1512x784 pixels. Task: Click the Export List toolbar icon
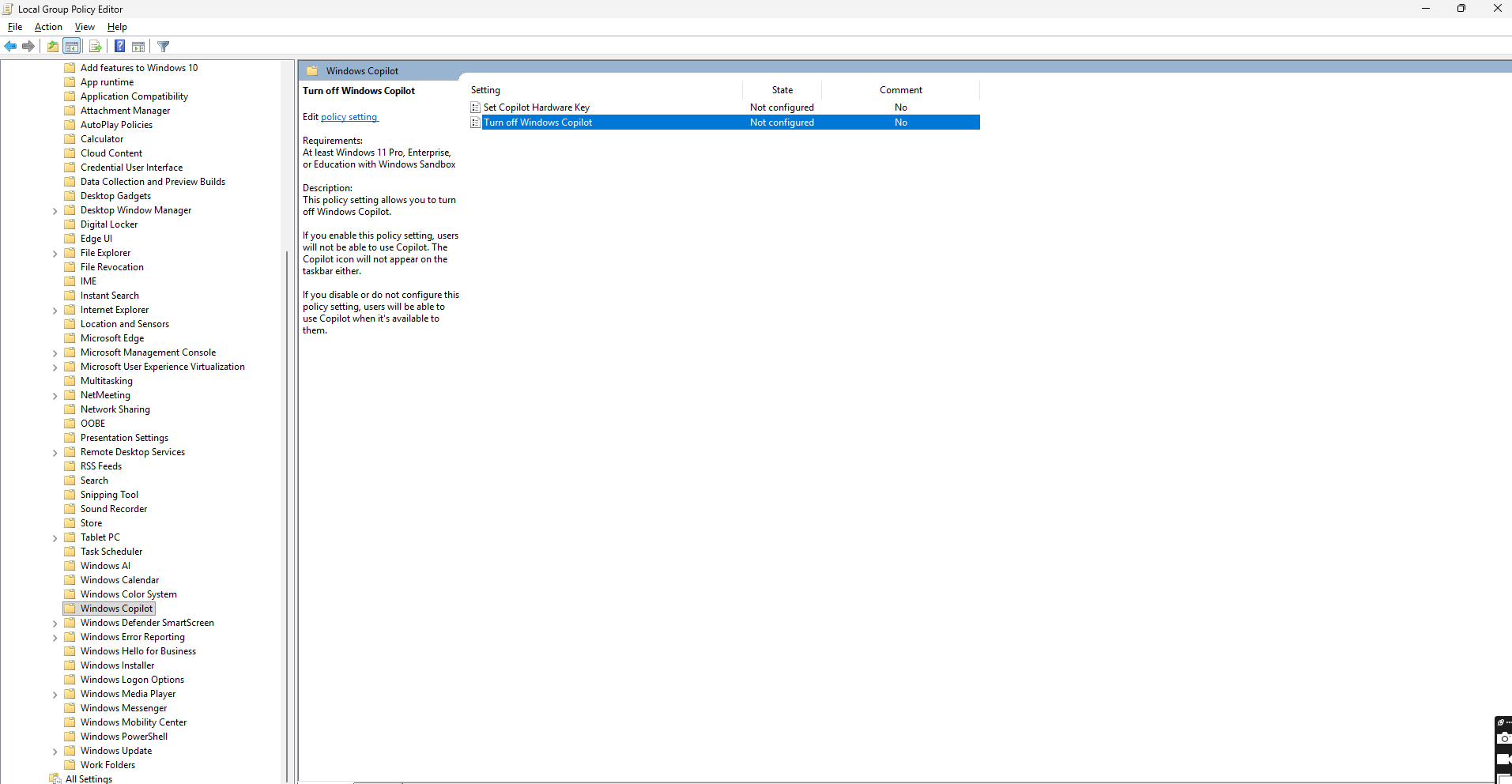tap(95, 47)
